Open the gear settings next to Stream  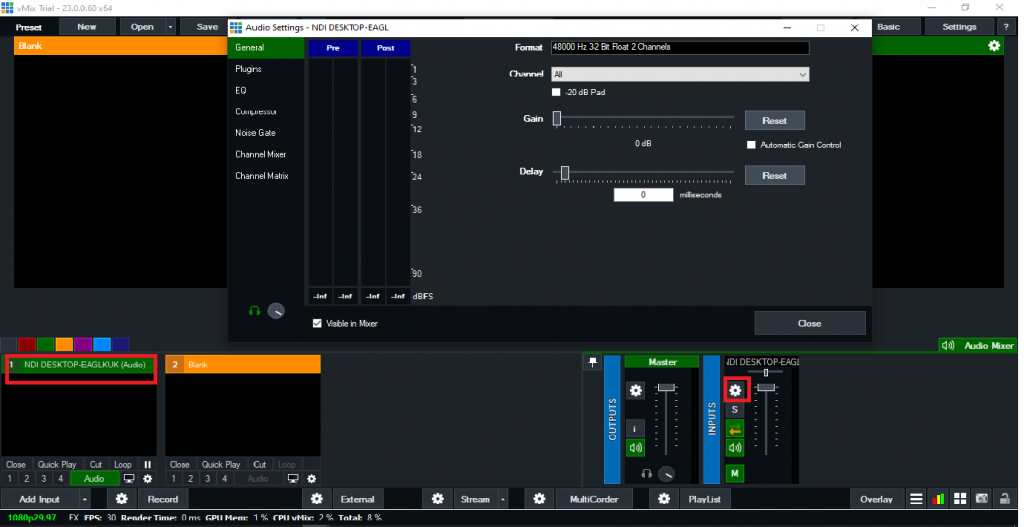(438, 499)
